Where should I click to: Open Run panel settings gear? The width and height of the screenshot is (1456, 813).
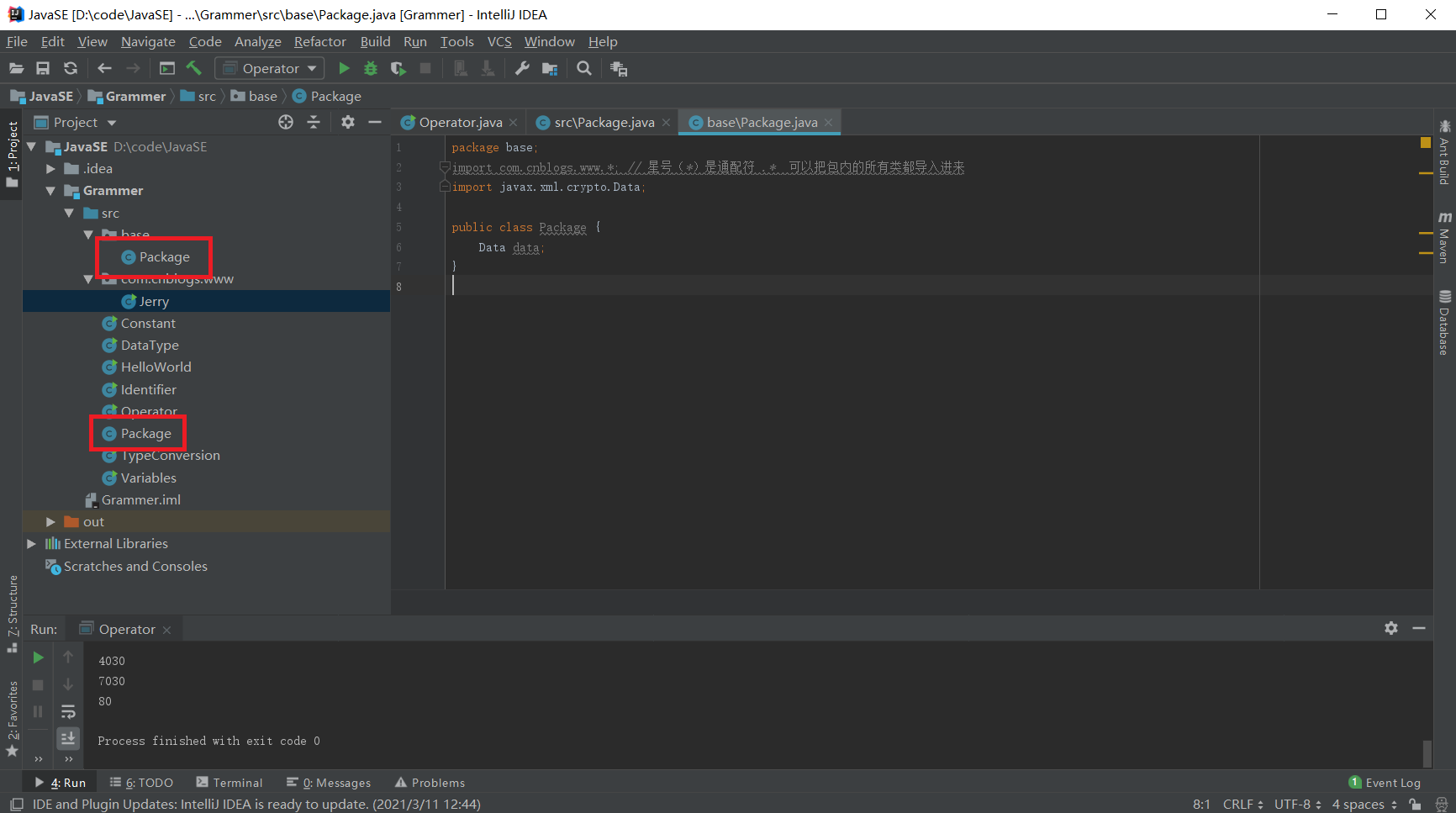(1391, 629)
